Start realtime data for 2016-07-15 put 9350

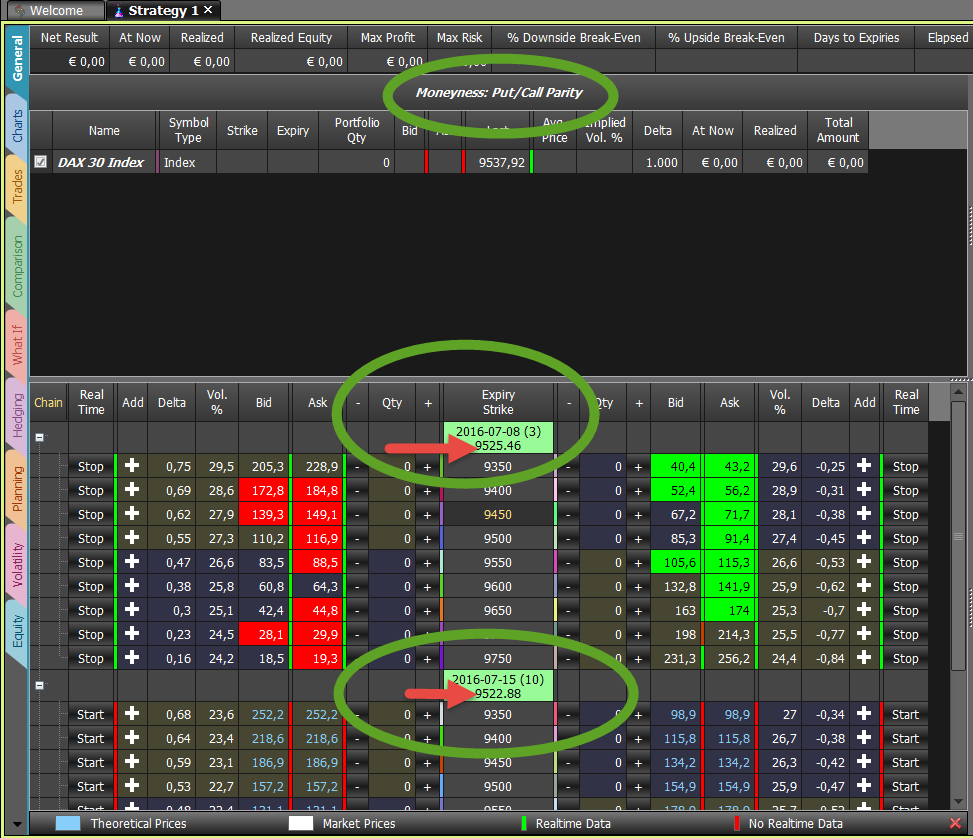905,715
